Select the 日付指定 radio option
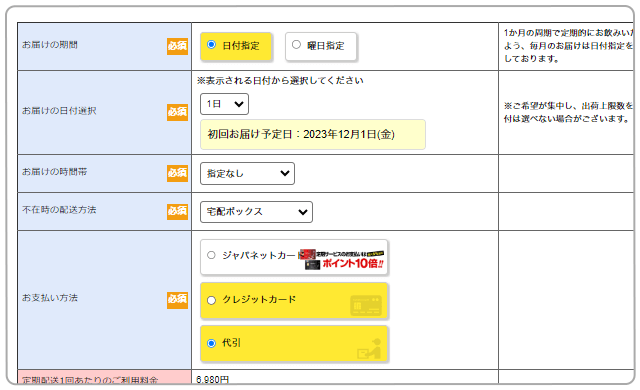The height and width of the screenshot is (390, 640). [x=236, y=46]
